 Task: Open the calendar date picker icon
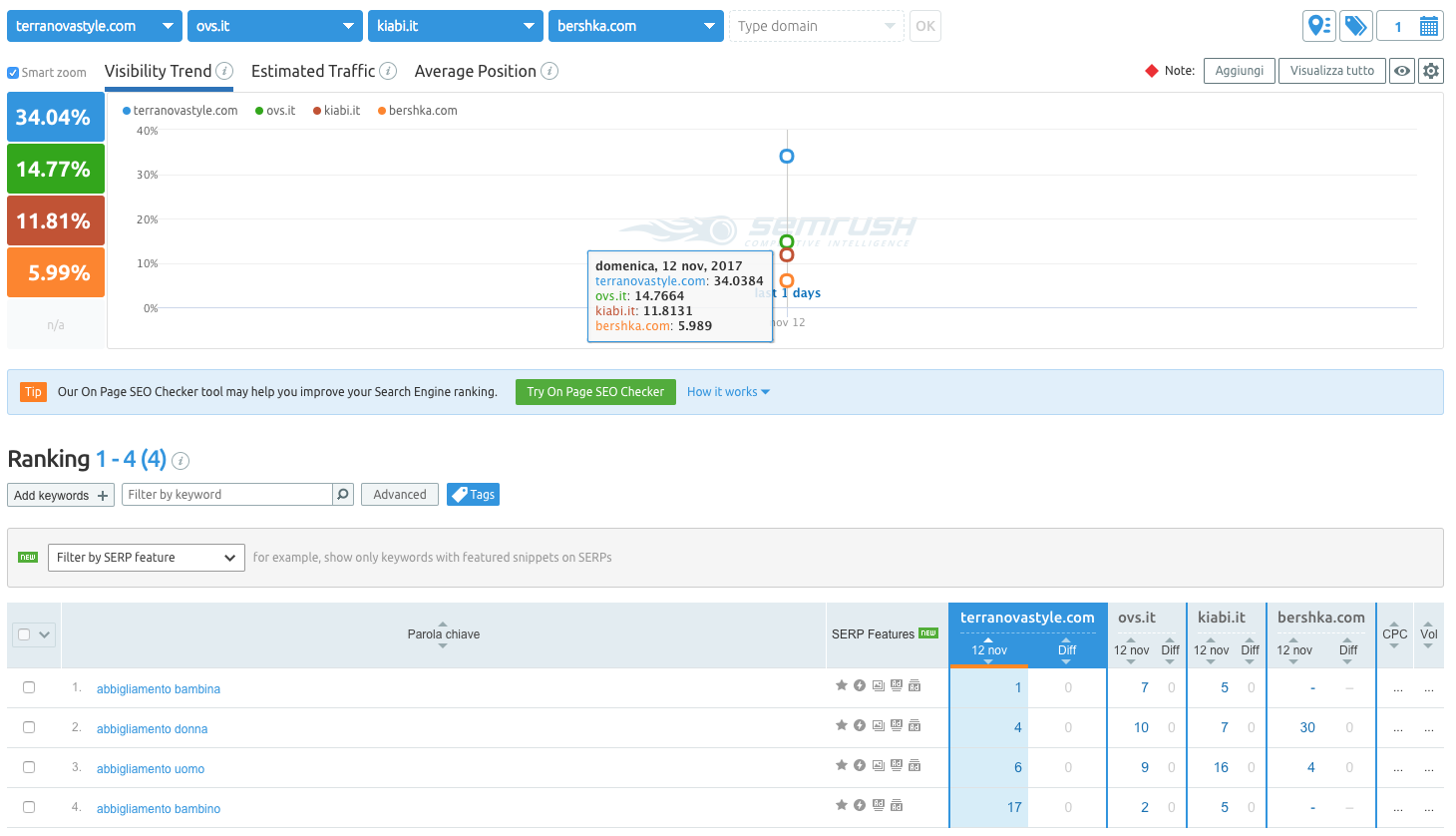[x=1428, y=27]
